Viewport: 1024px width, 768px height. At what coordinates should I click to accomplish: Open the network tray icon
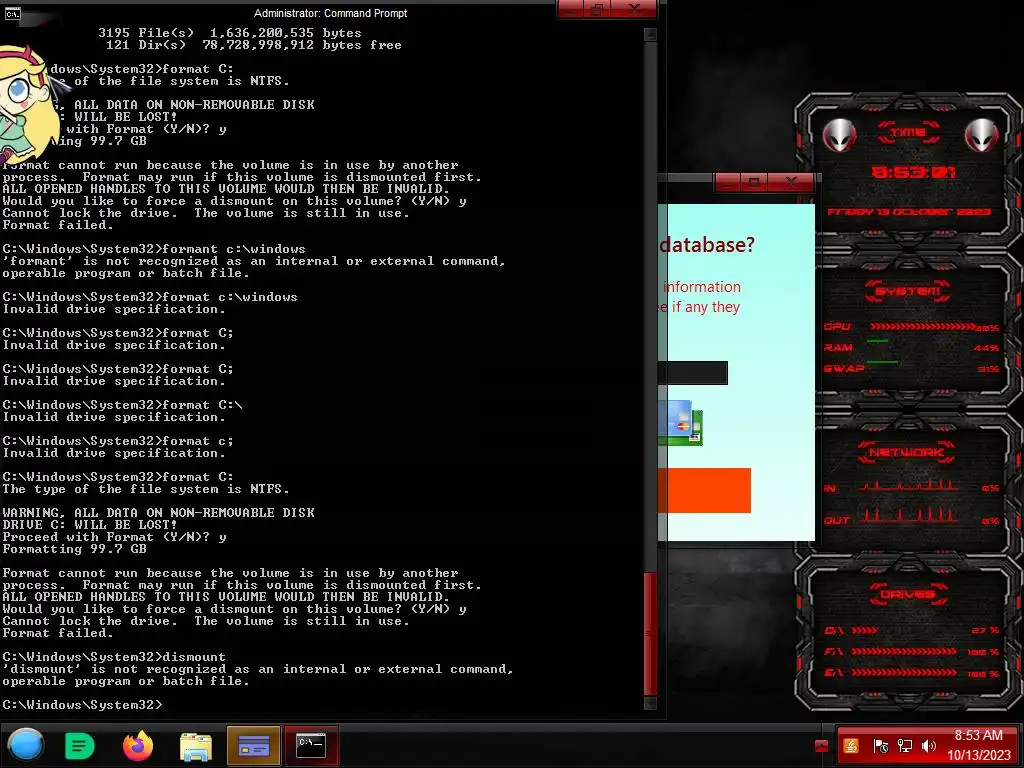[904, 746]
